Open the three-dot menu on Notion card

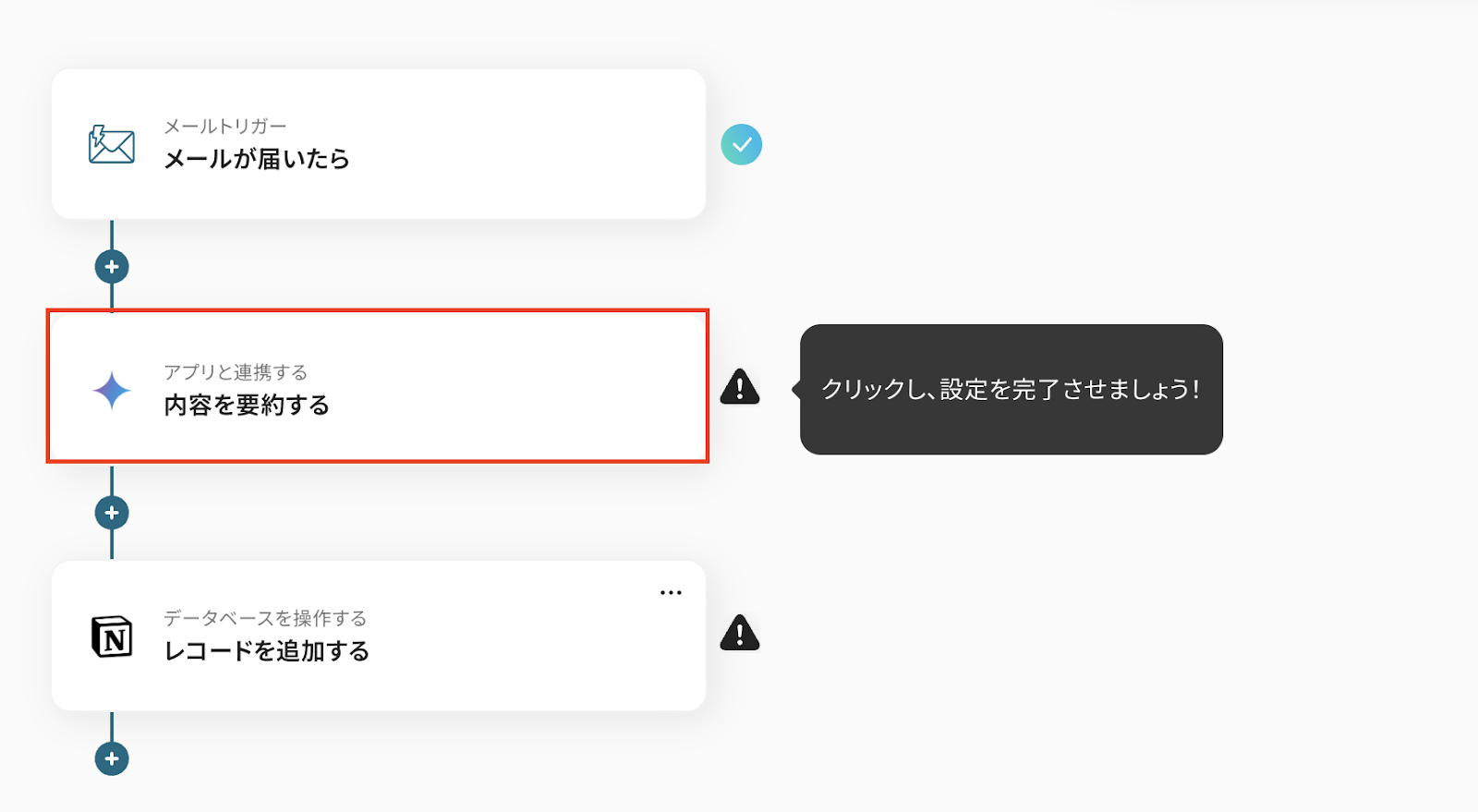(x=671, y=593)
